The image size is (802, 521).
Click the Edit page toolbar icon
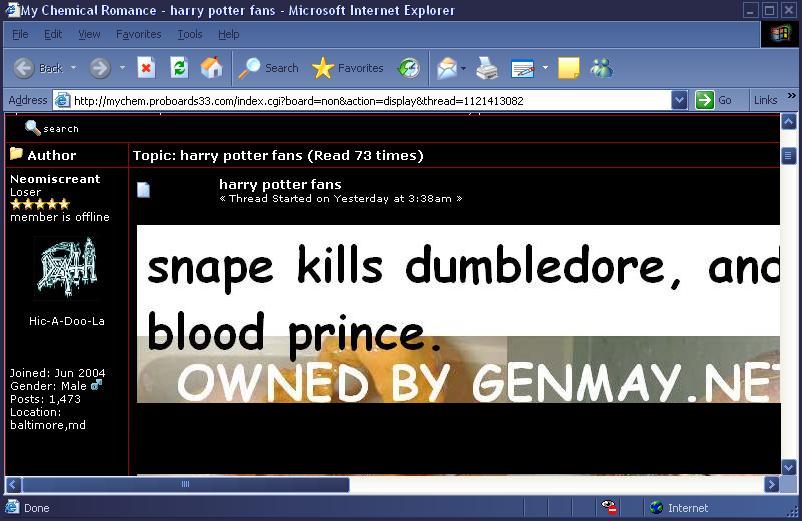point(523,68)
